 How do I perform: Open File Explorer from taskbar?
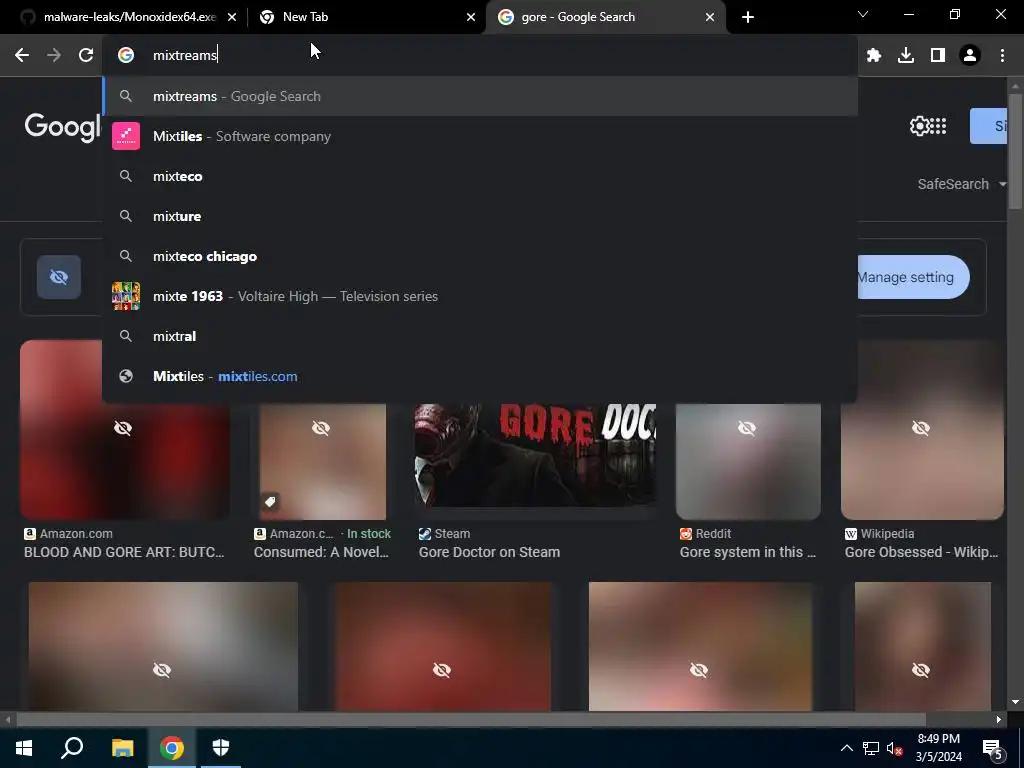(x=122, y=748)
